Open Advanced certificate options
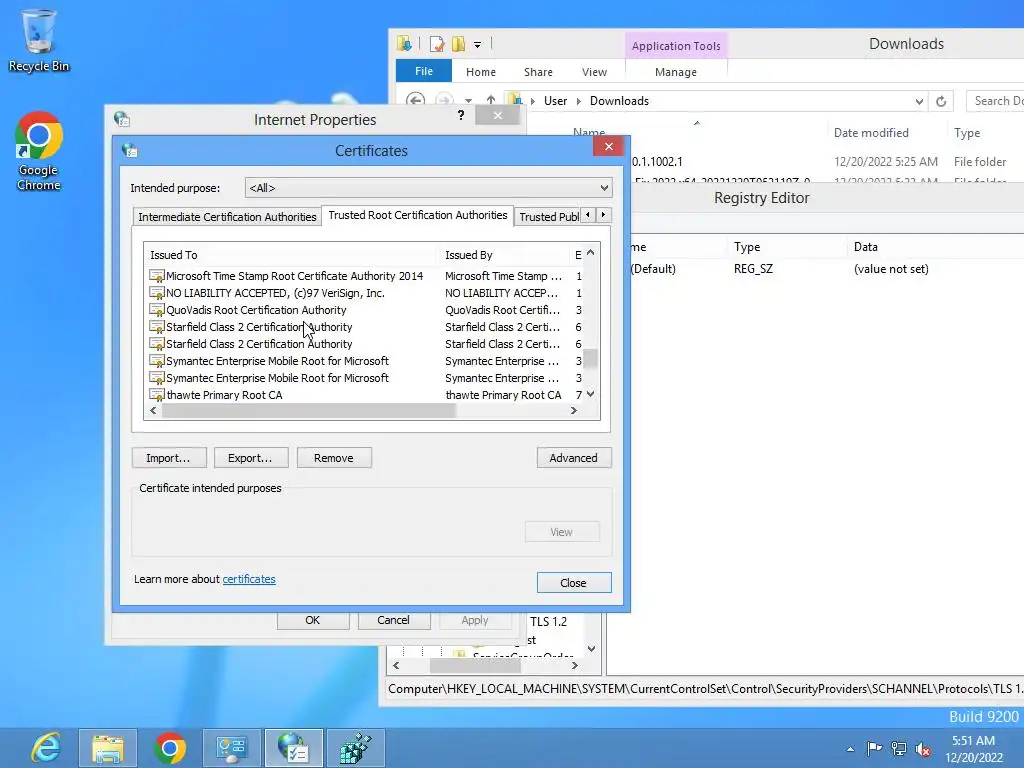Image resolution: width=1024 pixels, height=768 pixels. point(574,458)
